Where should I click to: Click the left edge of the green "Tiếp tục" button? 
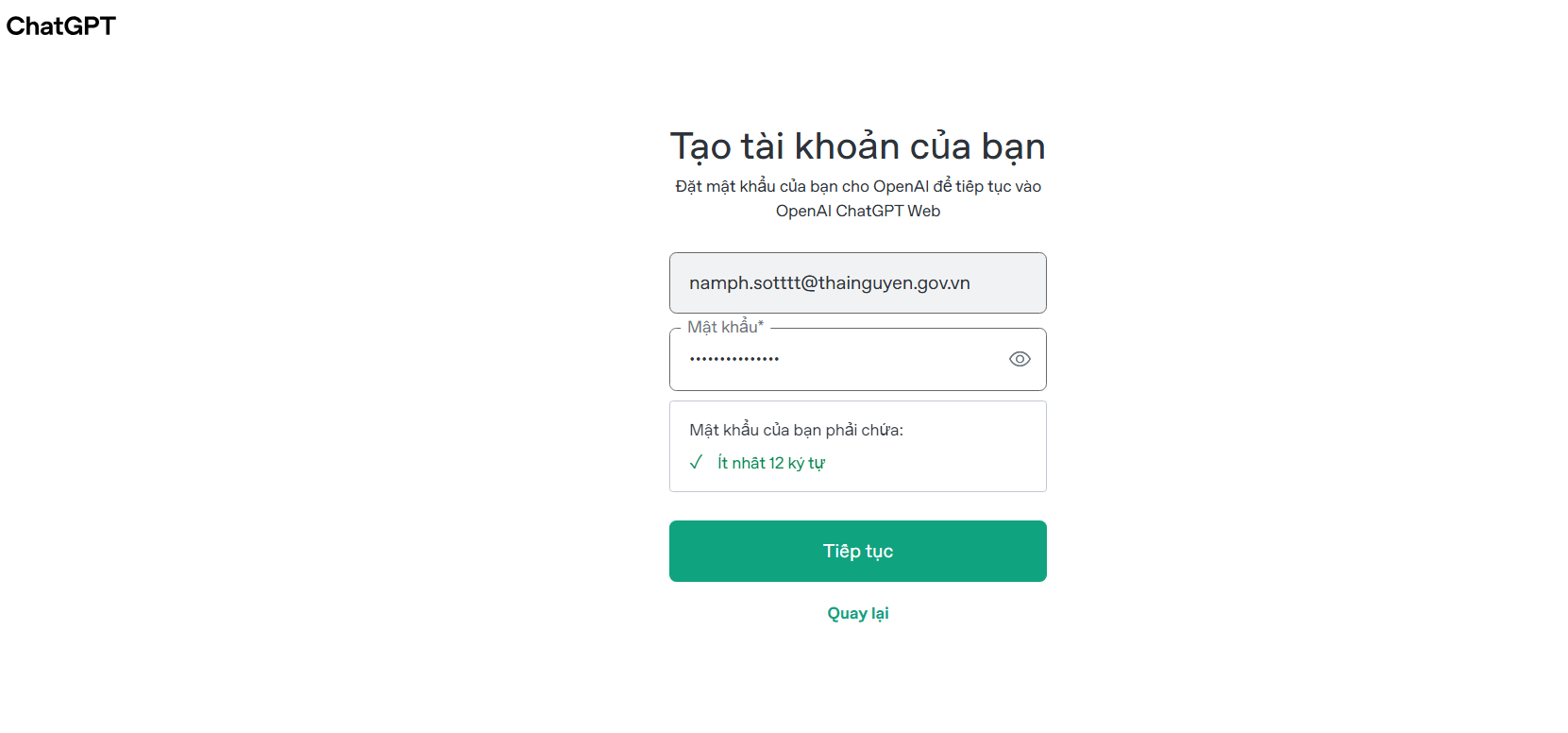pos(682,551)
